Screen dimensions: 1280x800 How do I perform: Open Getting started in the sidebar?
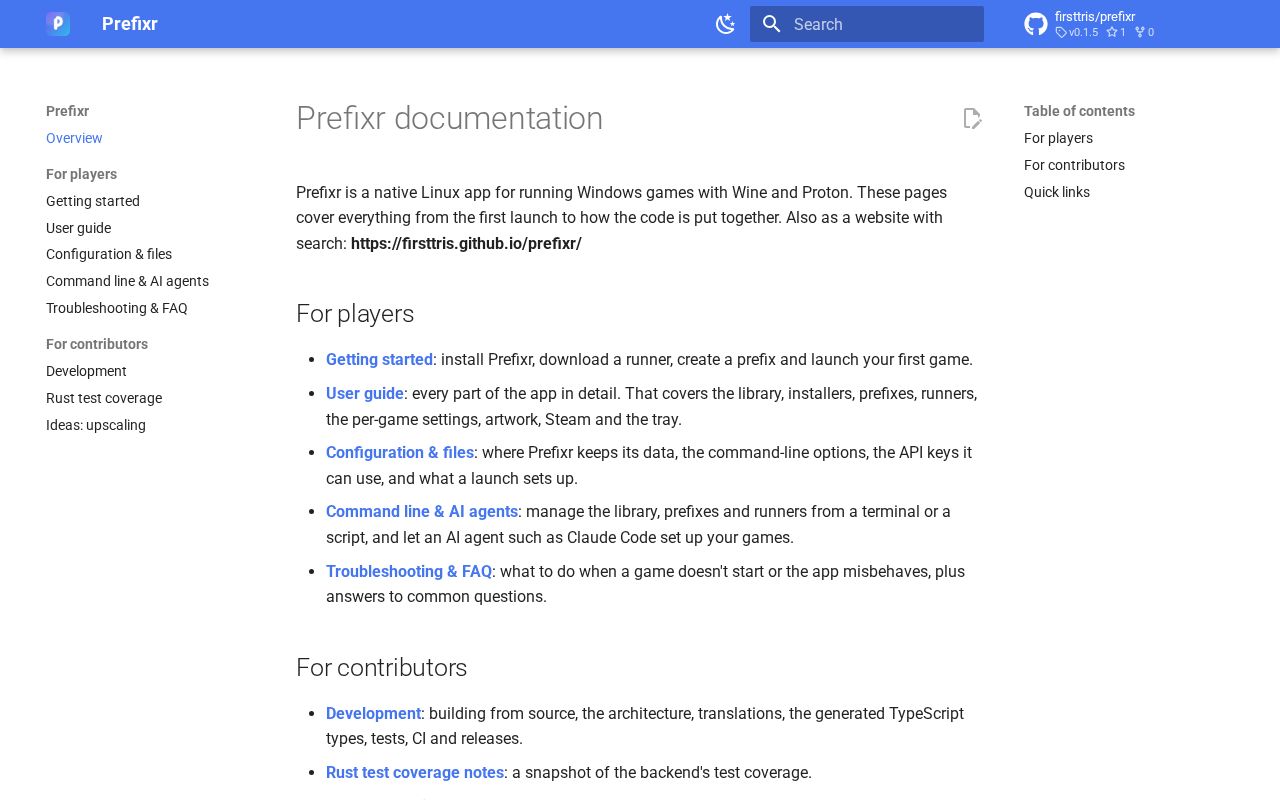(93, 201)
